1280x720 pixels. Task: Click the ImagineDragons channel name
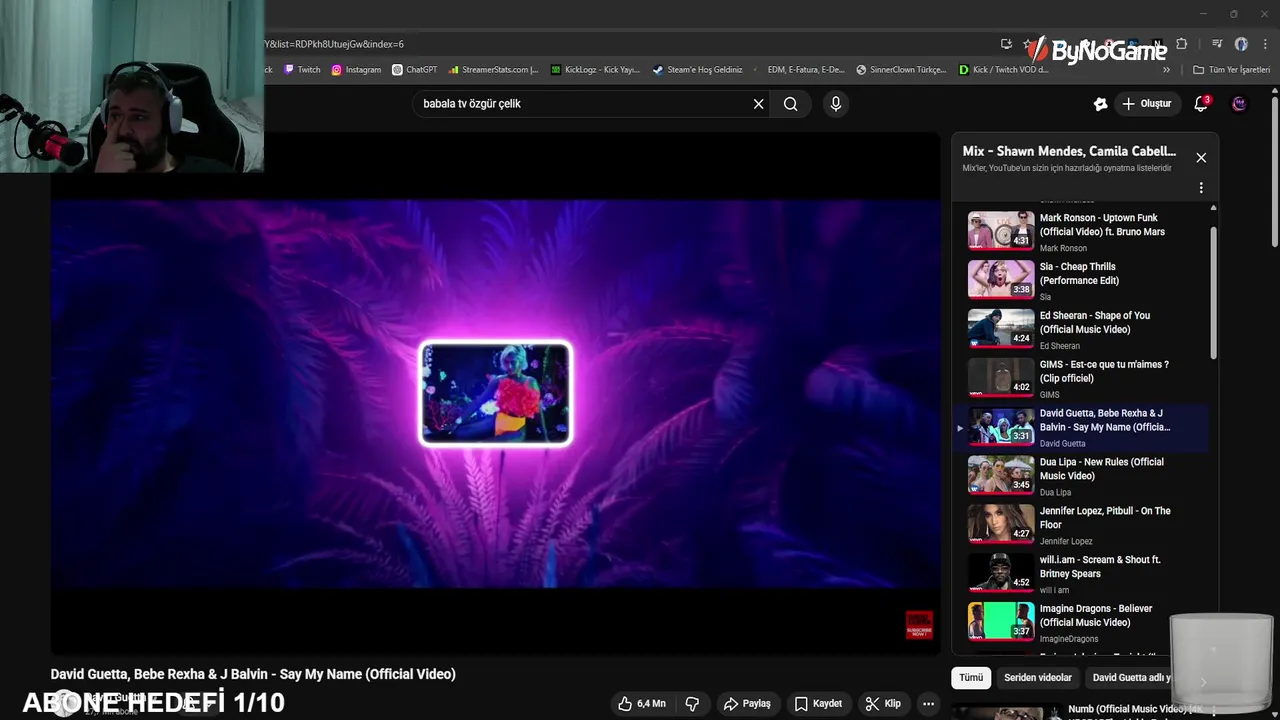pos(1069,639)
